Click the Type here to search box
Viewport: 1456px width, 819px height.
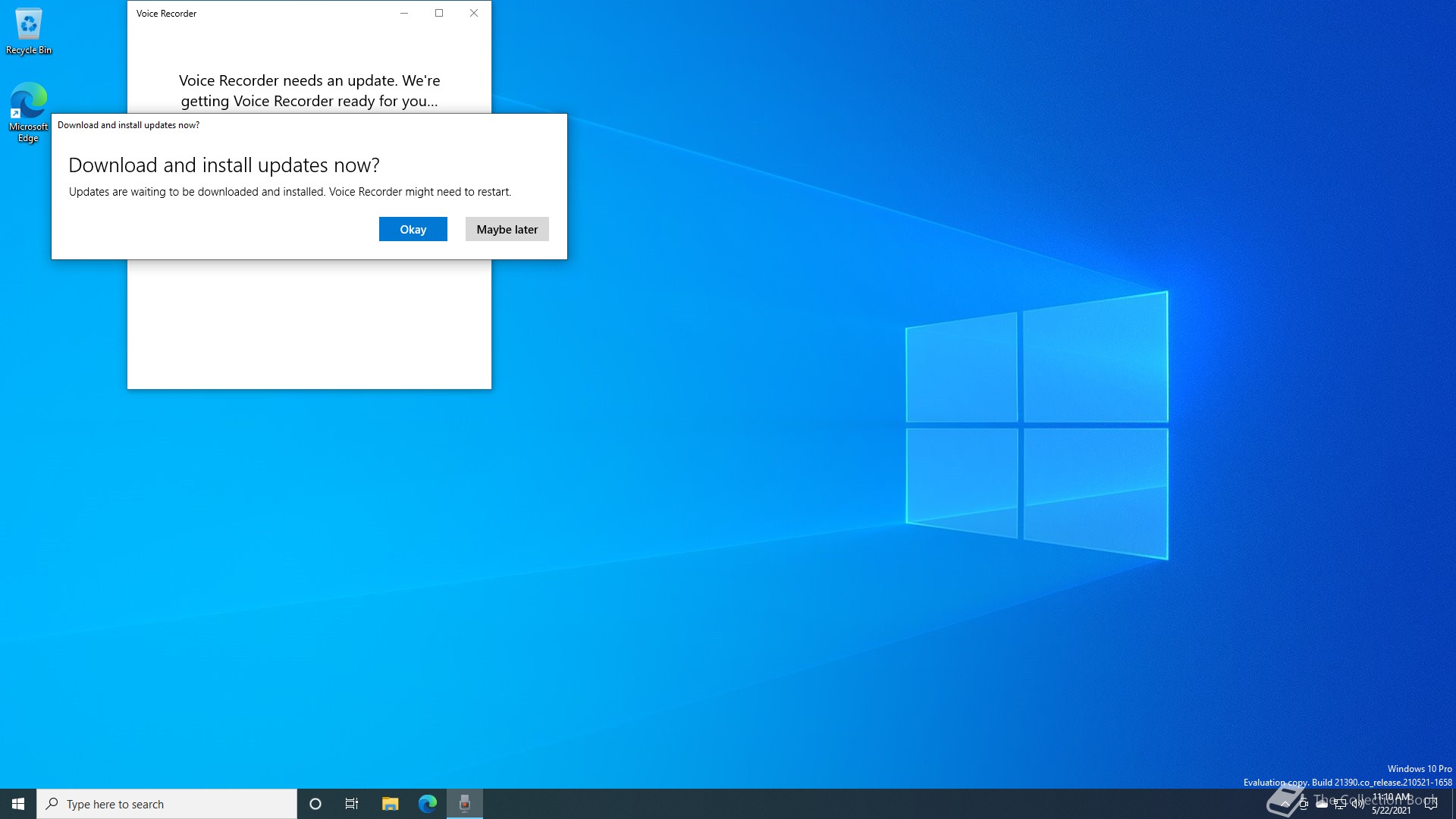(x=167, y=804)
